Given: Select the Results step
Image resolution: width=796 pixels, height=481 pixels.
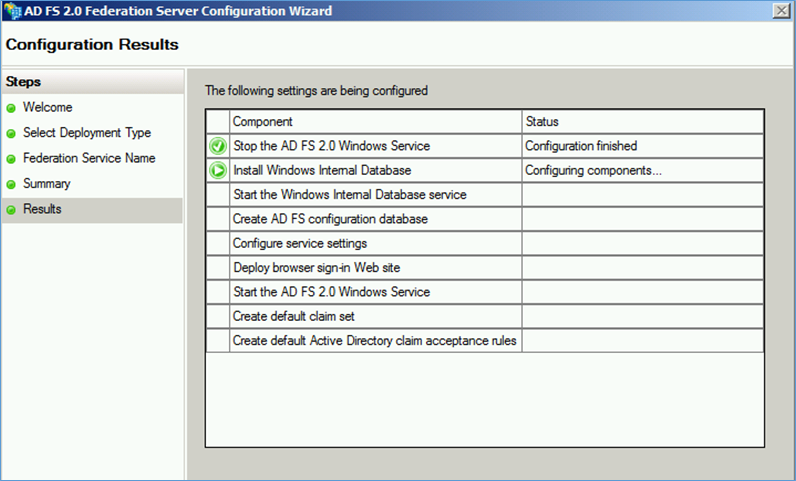Looking at the screenshot, I should [x=92, y=209].
